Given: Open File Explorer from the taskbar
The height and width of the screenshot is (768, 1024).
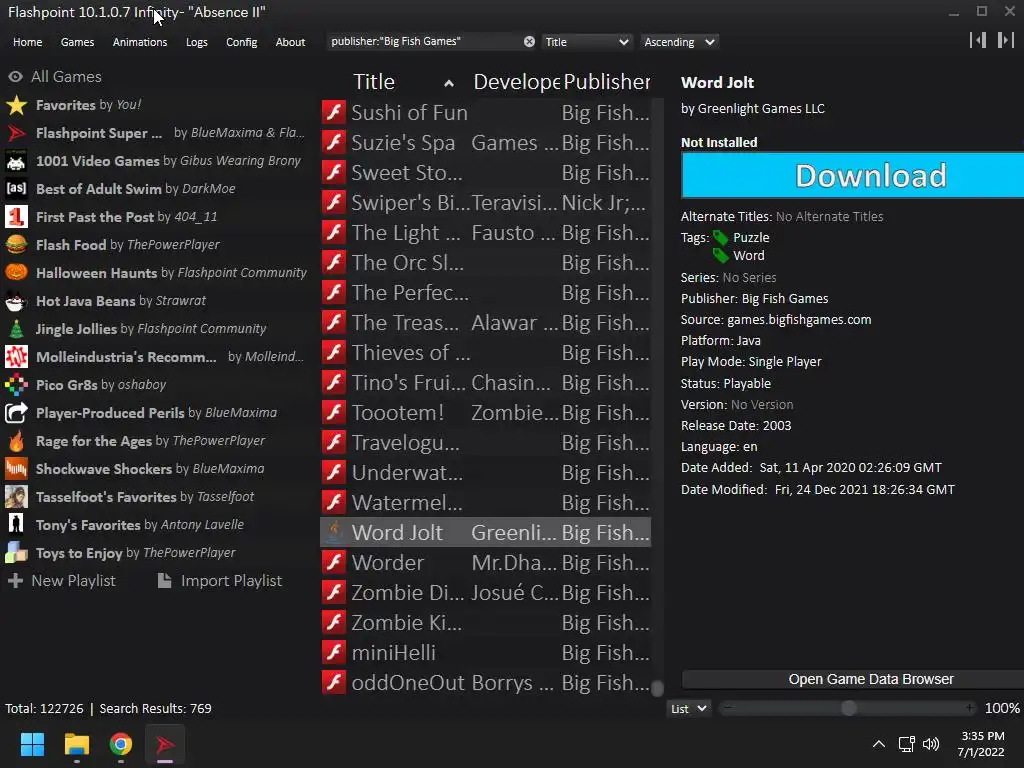Looking at the screenshot, I should (x=77, y=744).
